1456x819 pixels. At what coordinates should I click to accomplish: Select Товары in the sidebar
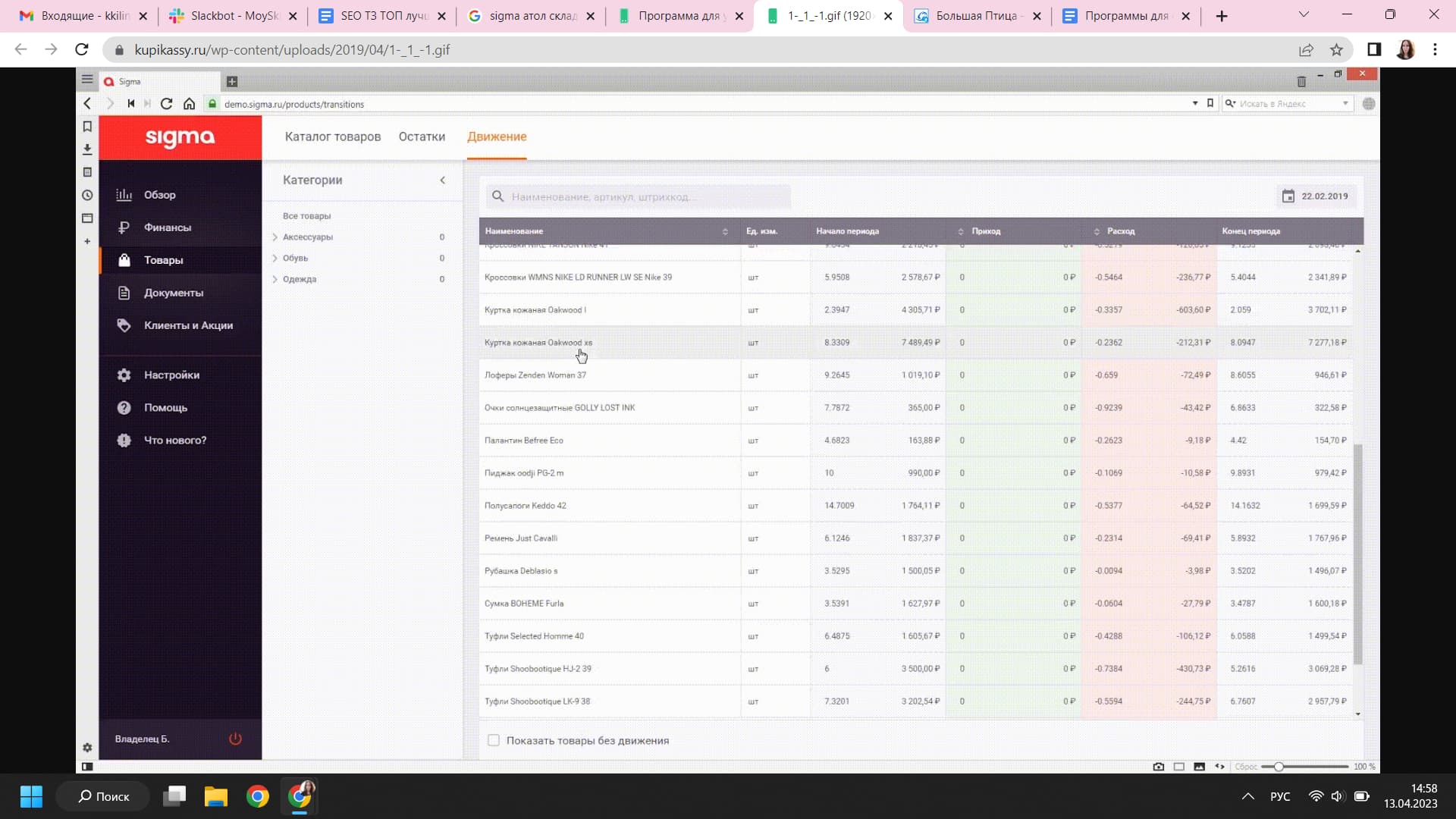[163, 260]
